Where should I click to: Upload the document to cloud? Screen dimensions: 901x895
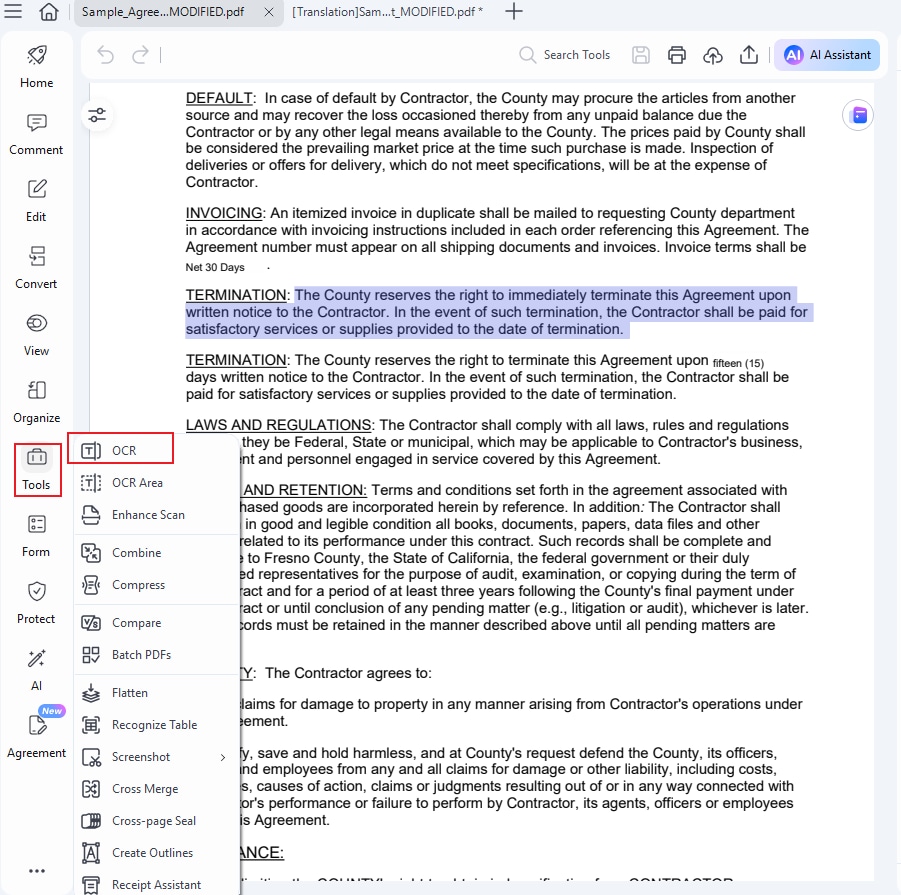click(x=713, y=55)
